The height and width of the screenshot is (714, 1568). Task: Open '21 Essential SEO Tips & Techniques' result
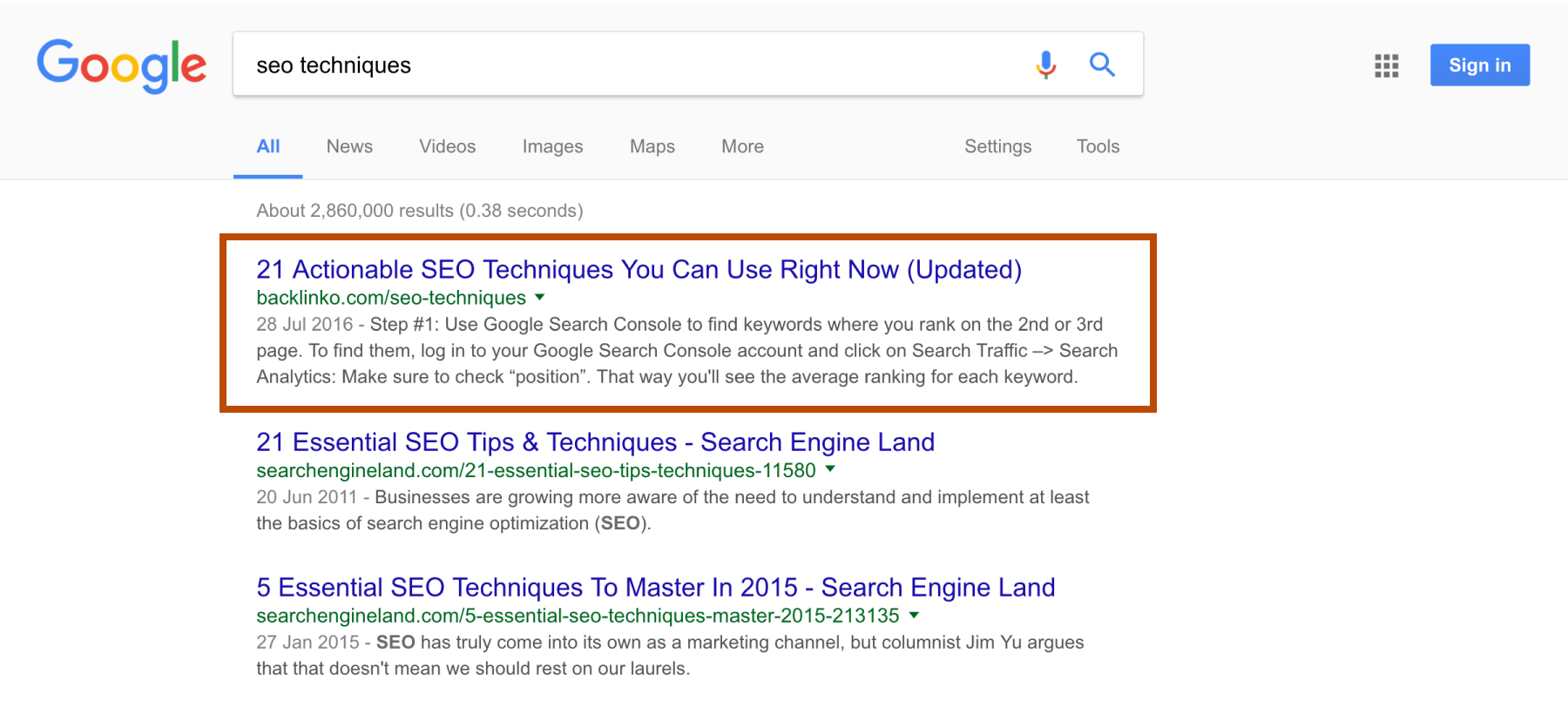[595, 442]
